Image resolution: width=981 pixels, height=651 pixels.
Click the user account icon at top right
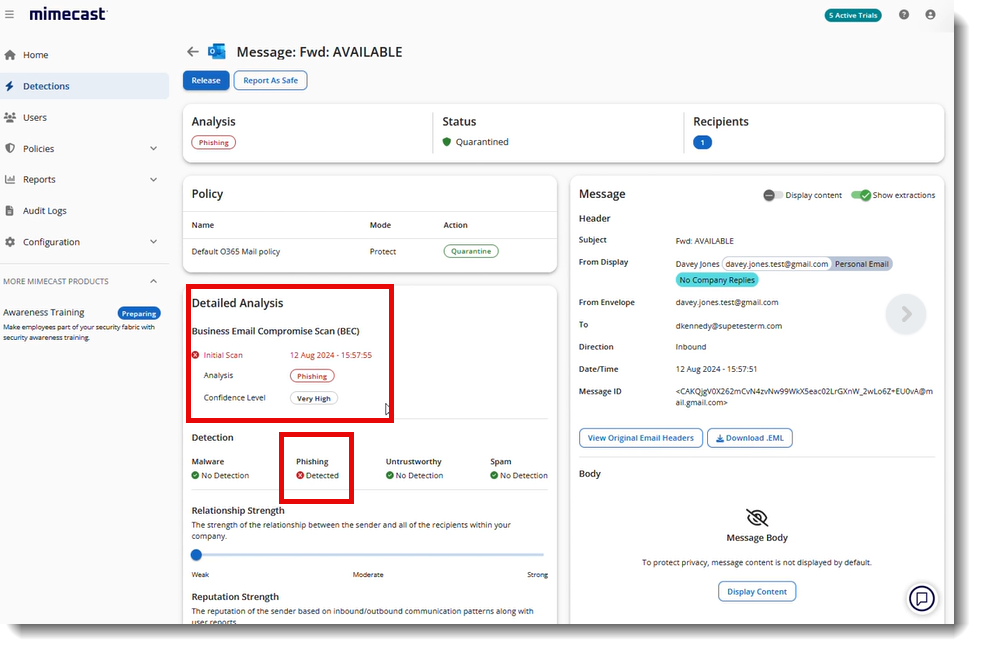click(930, 14)
